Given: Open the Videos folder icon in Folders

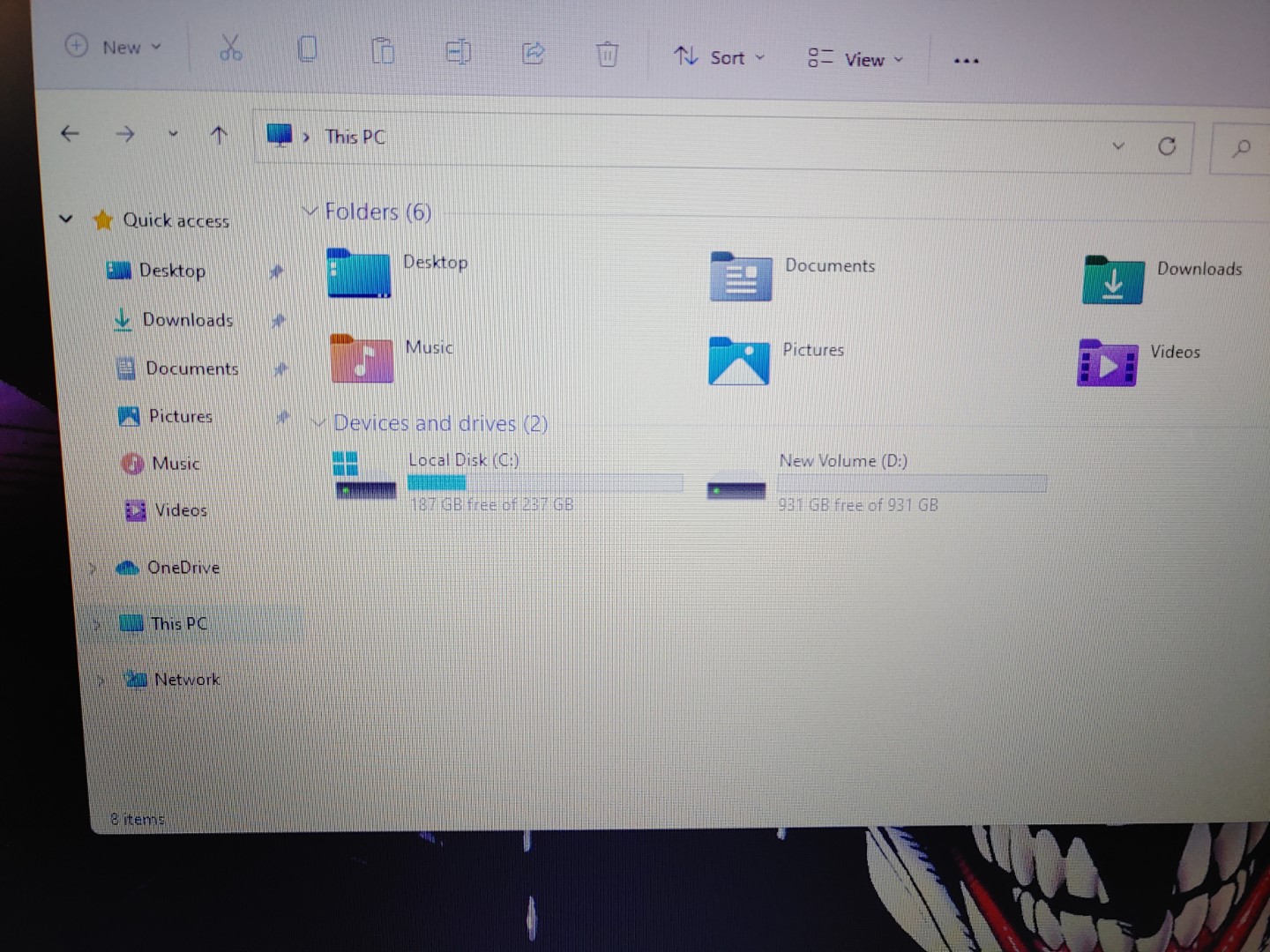Looking at the screenshot, I should (1107, 362).
